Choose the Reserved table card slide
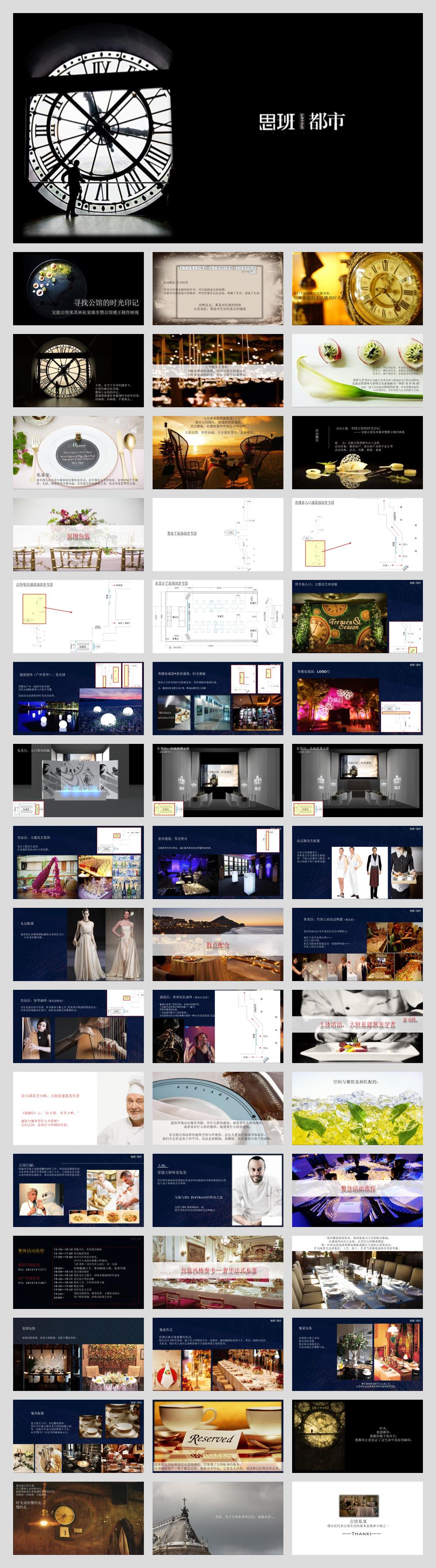Viewport: 436px width, 1568px height. click(218, 1436)
